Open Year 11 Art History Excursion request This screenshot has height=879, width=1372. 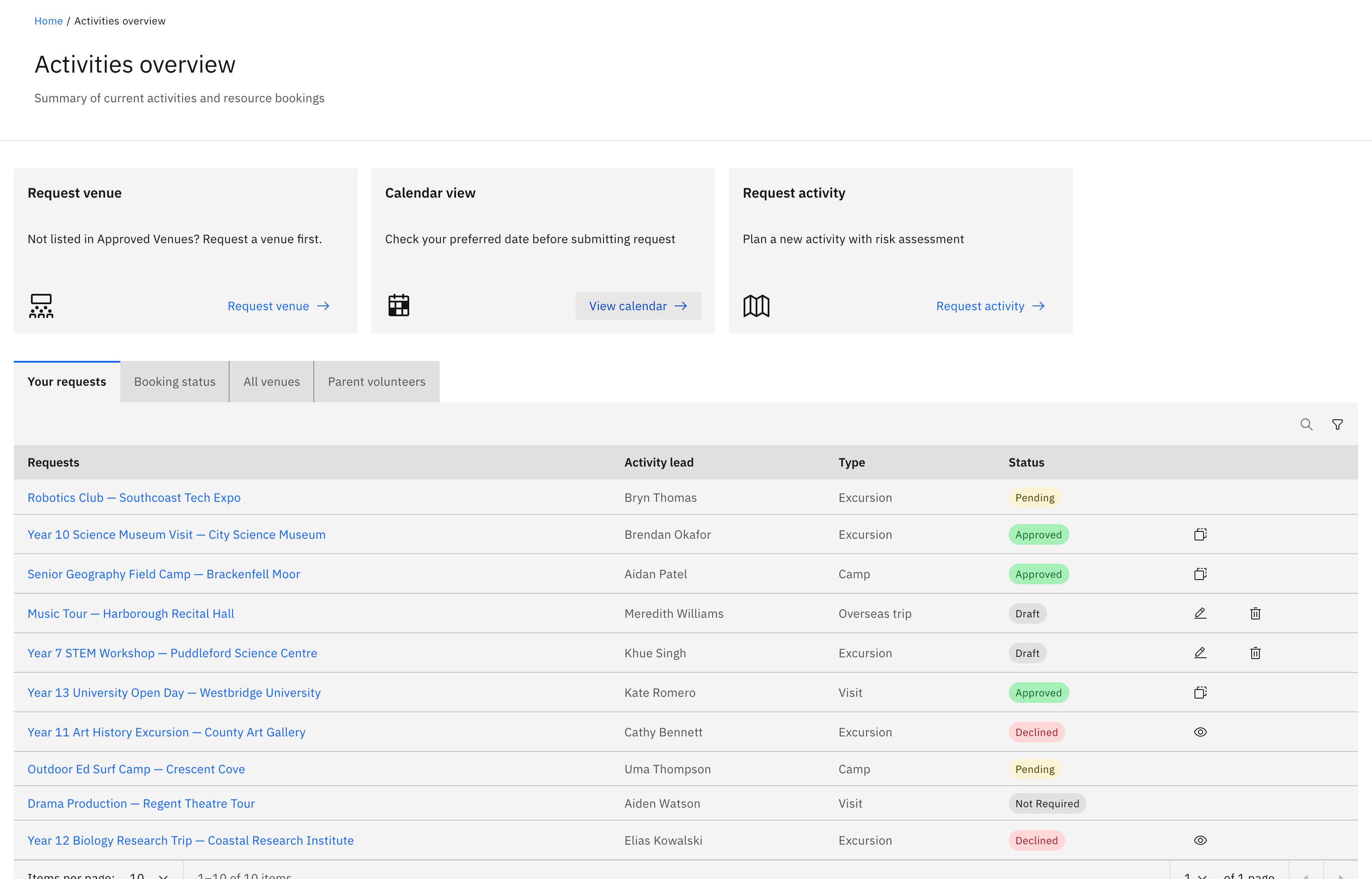[167, 732]
